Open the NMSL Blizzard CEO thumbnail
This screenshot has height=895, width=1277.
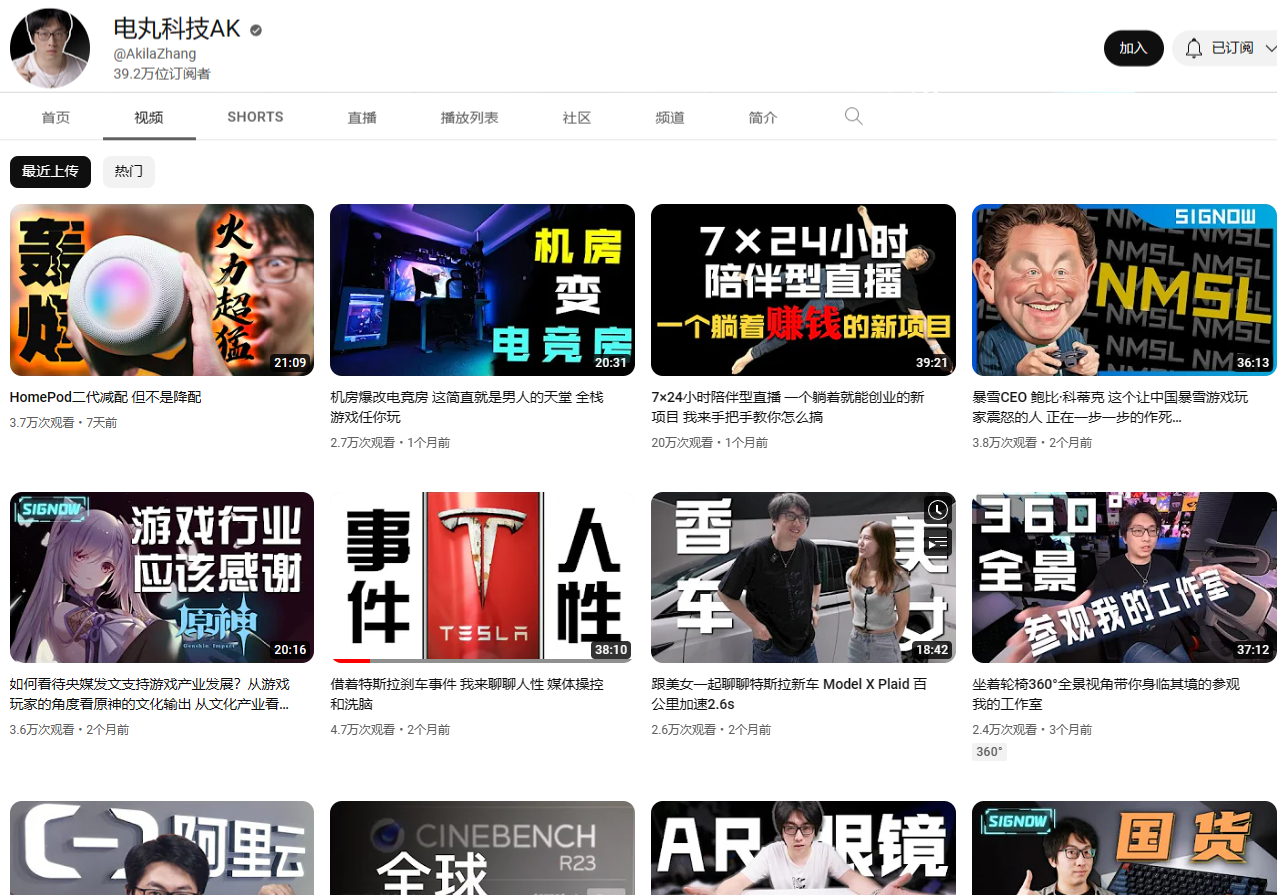(x=1124, y=290)
